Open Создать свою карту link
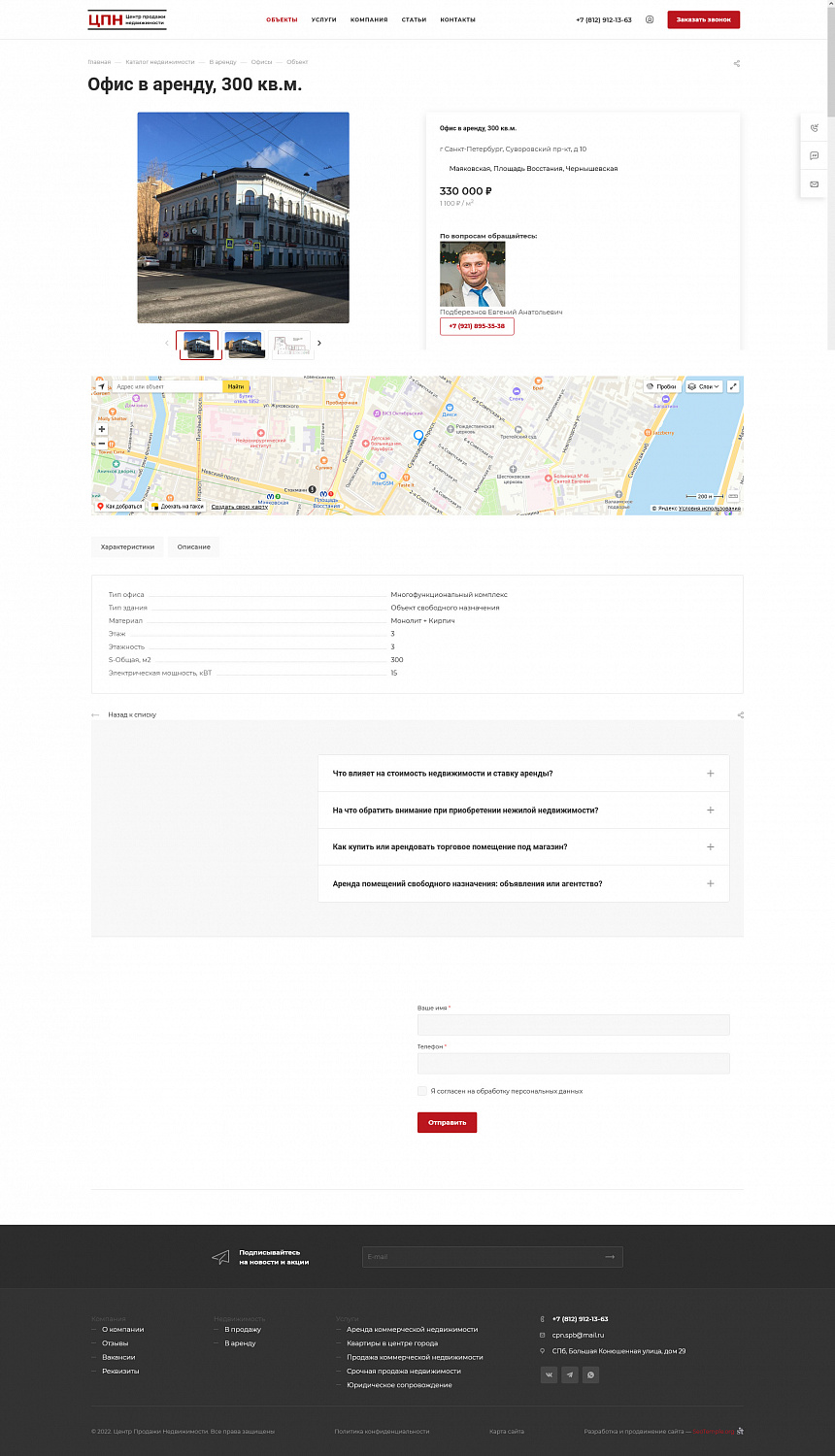Image resolution: width=835 pixels, height=1456 pixels. [240, 507]
